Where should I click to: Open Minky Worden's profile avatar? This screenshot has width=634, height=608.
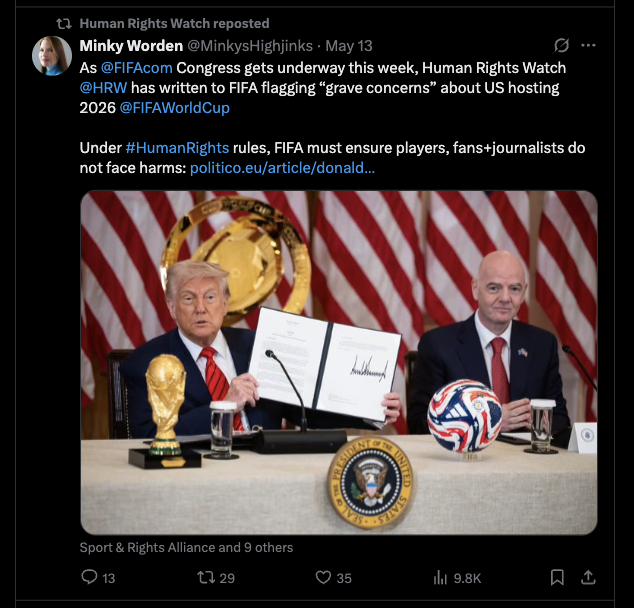[52, 56]
